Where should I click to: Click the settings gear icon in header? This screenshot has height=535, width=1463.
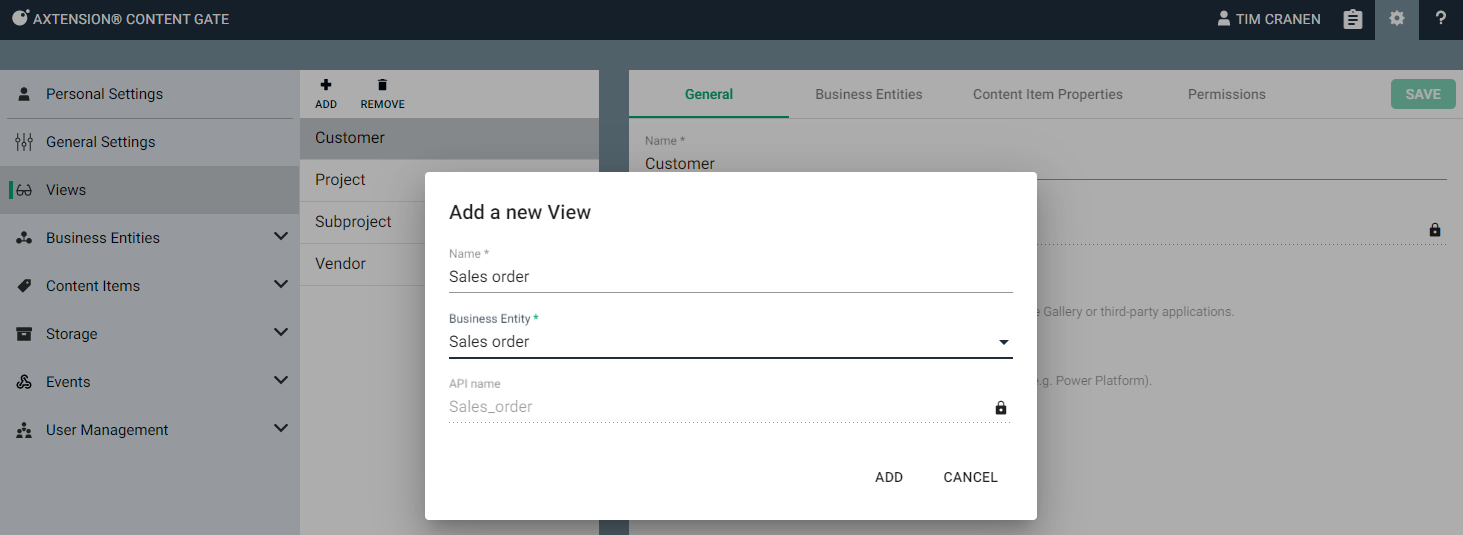1396,19
